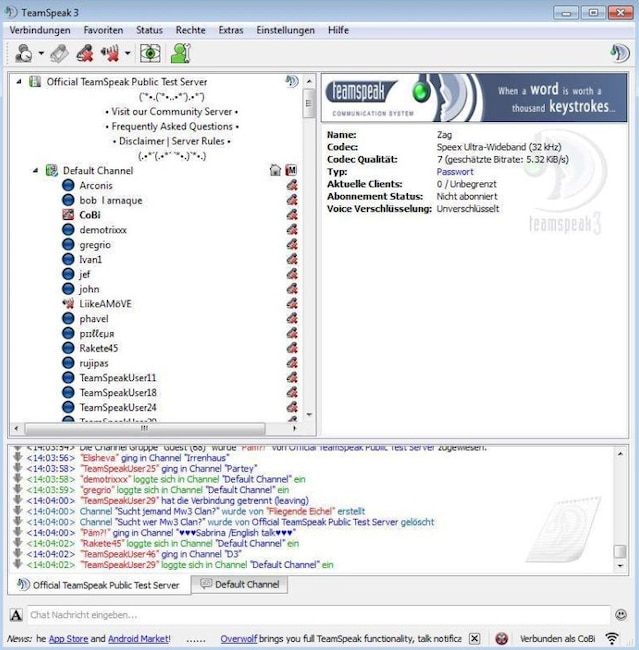Click the home icon next to Default Channel
Image resolution: width=639 pixels, height=650 pixels.
coord(276,171)
